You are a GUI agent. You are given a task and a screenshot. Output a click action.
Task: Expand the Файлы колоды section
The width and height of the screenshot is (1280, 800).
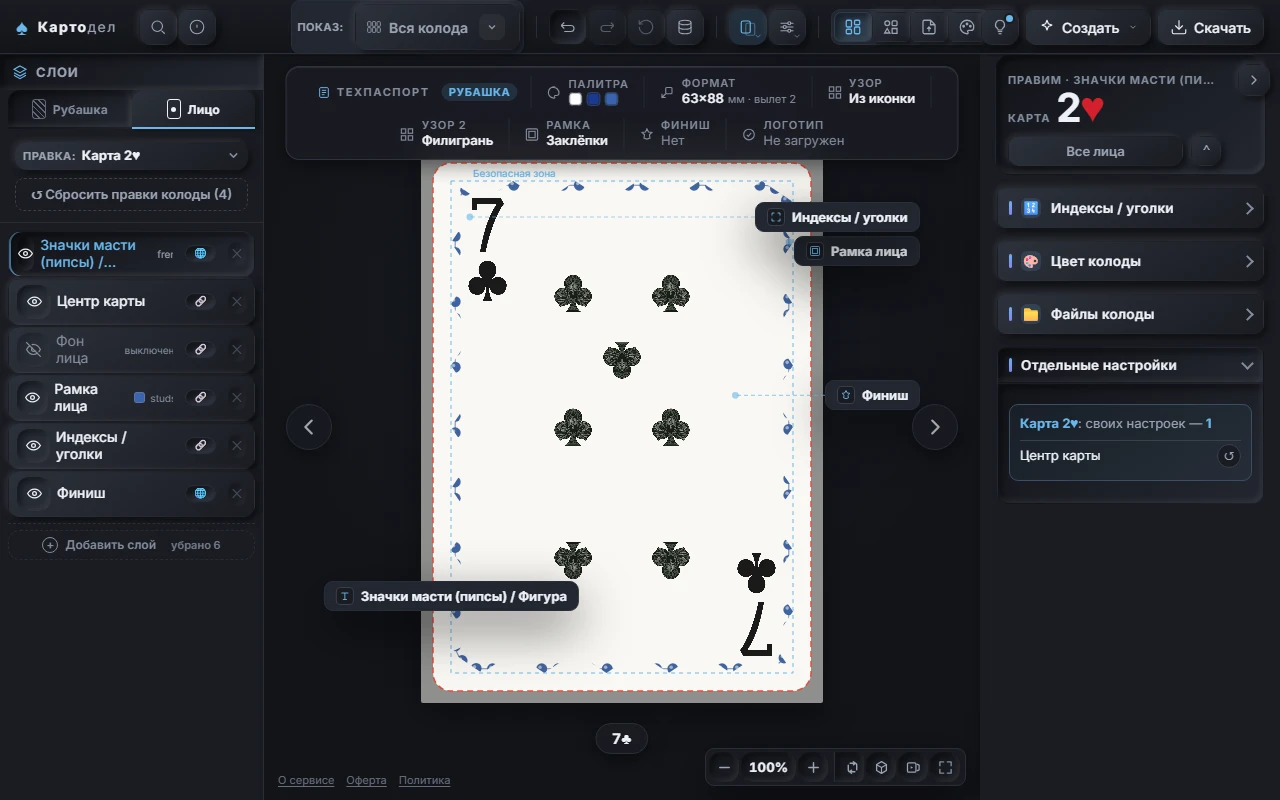[1130, 314]
